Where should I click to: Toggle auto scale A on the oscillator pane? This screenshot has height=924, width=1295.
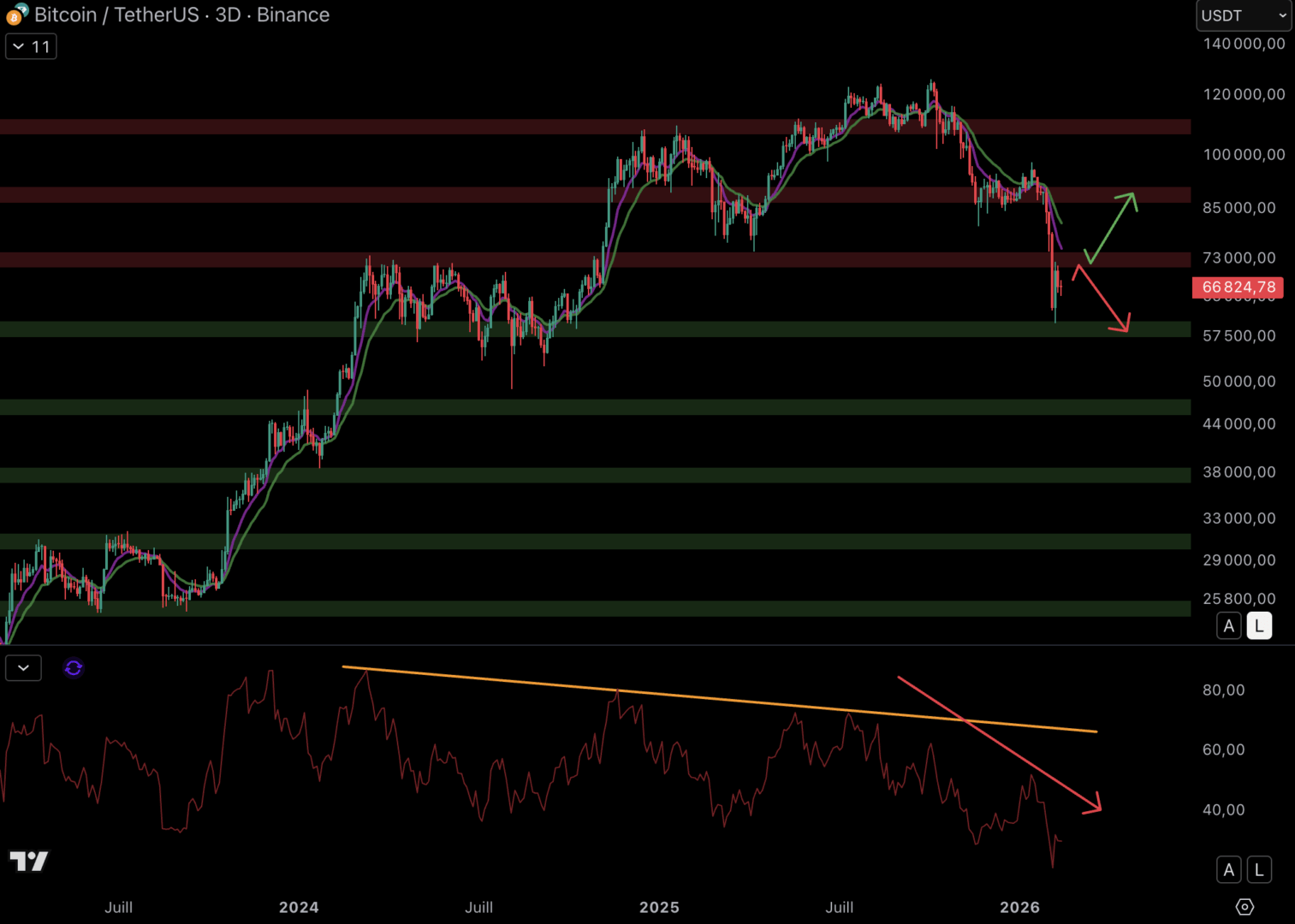pyautogui.click(x=1228, y=870)
